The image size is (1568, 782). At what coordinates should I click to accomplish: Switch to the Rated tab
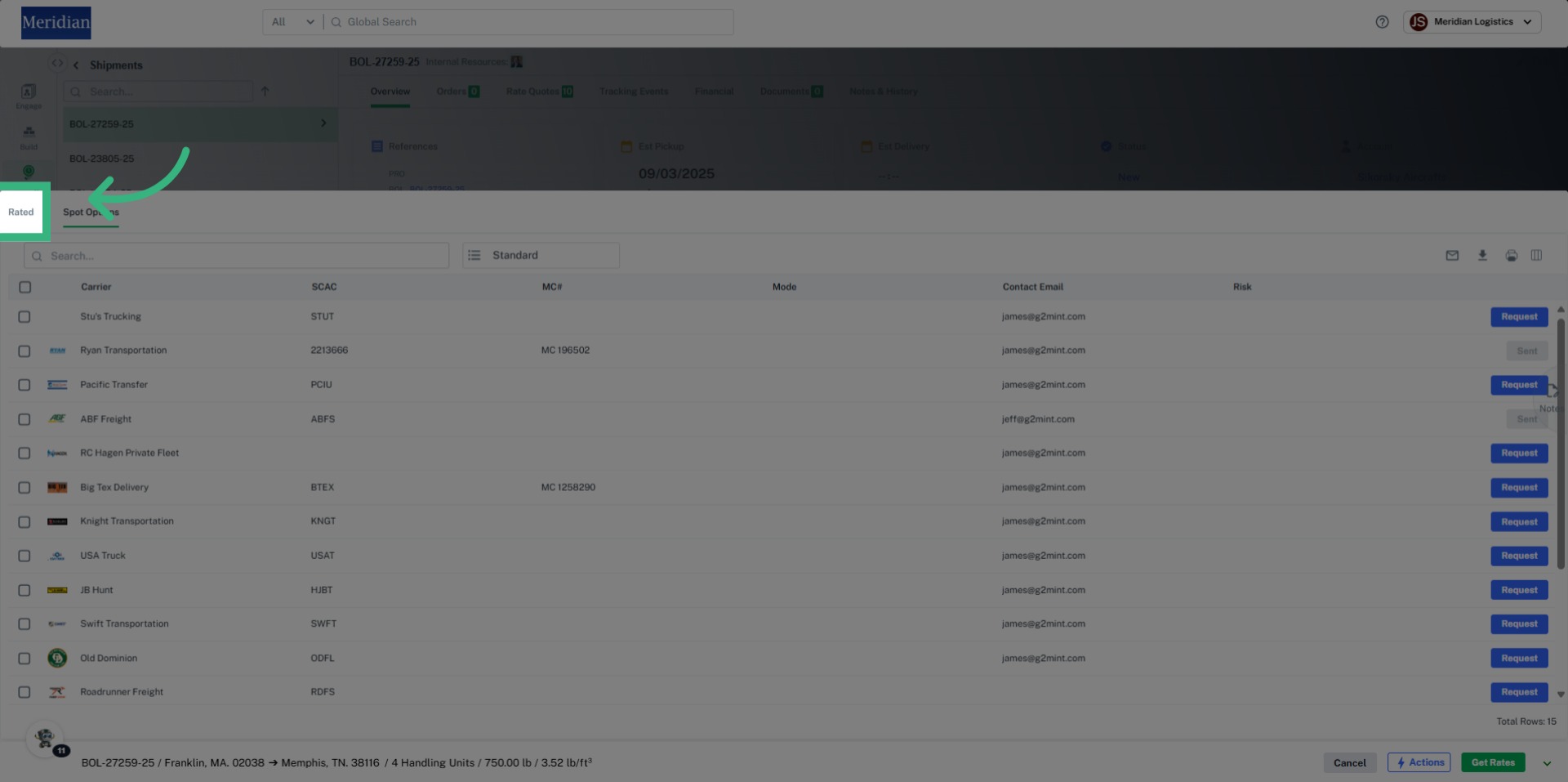click(21, 212)
